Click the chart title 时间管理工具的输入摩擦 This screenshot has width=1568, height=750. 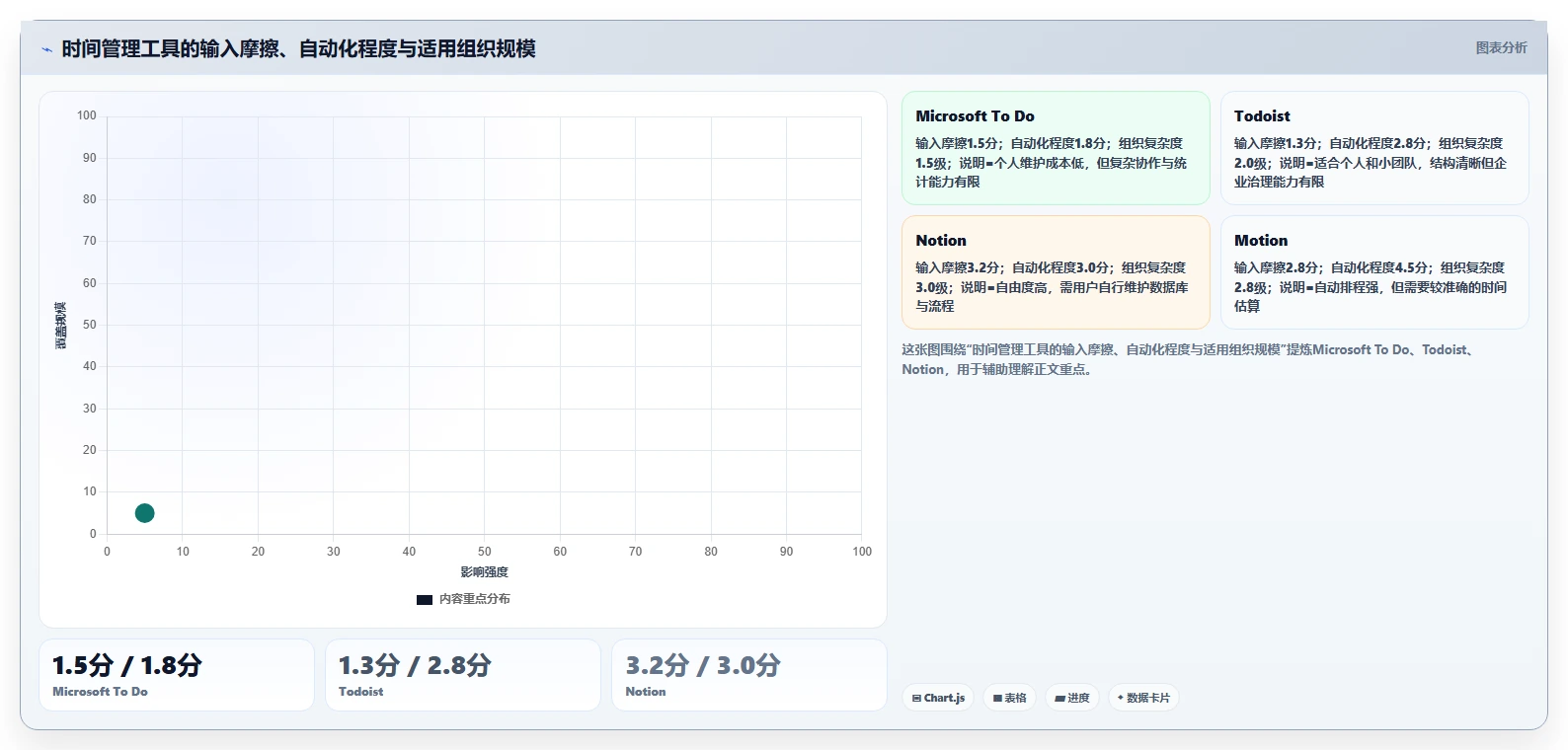[298, 48]
